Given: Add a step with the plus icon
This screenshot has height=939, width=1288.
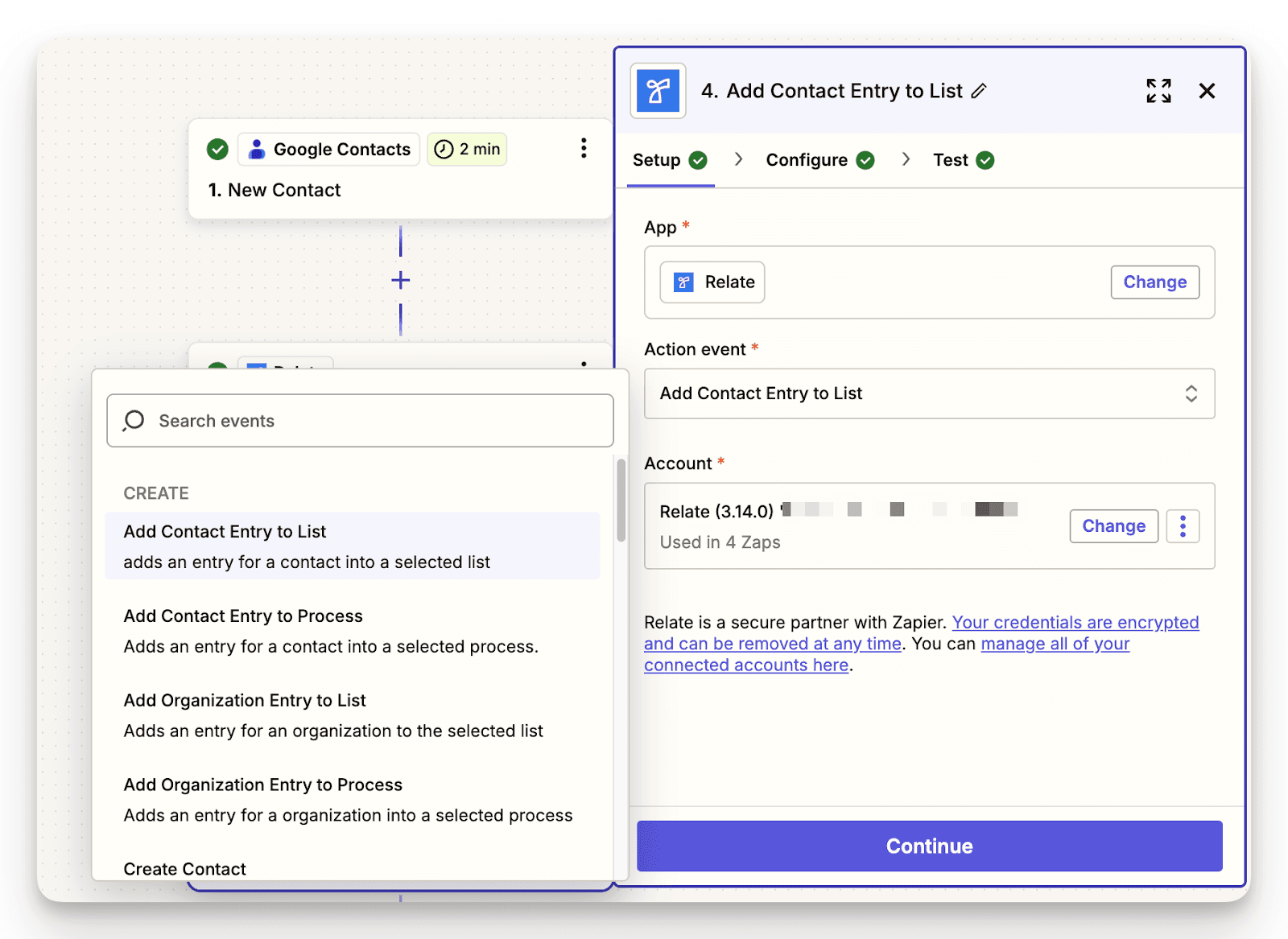Looking at the screenshot, I should pos(400,280).
